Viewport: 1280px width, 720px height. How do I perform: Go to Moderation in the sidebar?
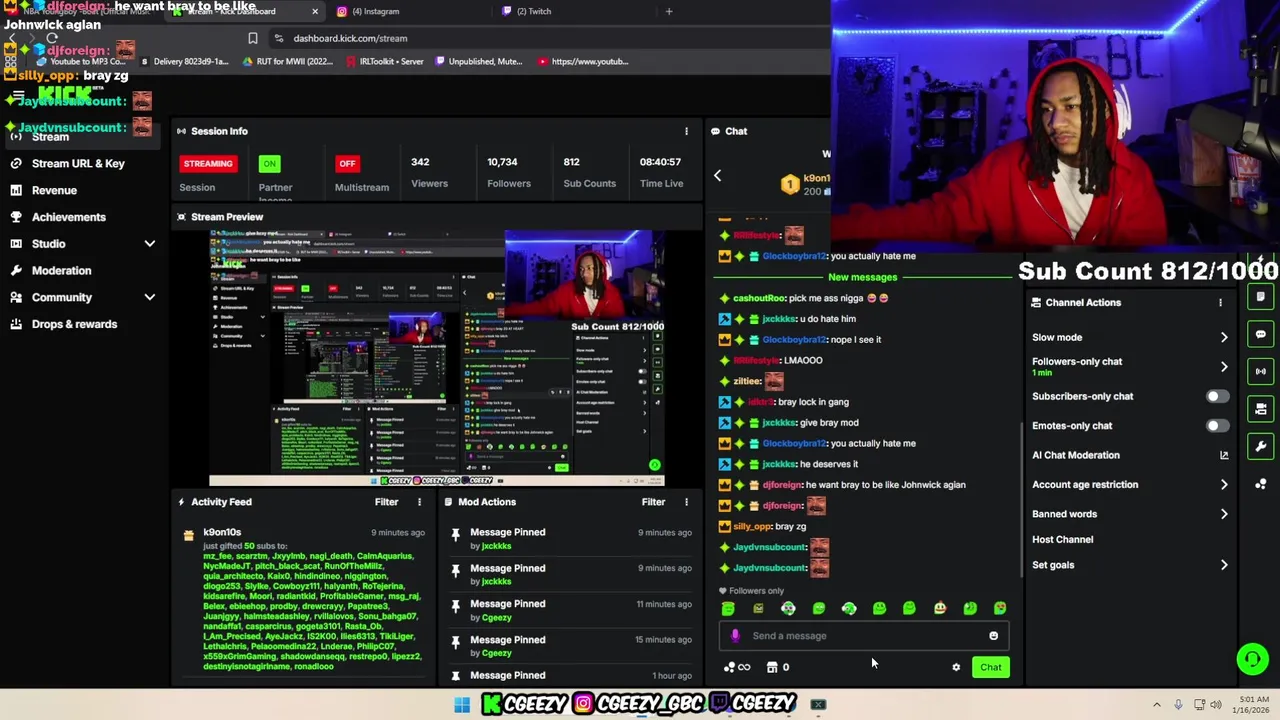click(x=61, y=270)
